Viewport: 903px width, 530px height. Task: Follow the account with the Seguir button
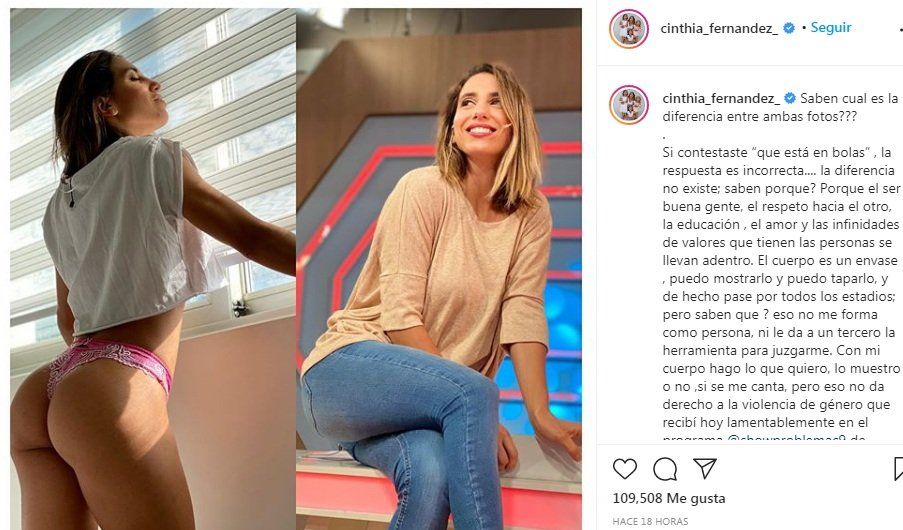[x=830, y=27]
